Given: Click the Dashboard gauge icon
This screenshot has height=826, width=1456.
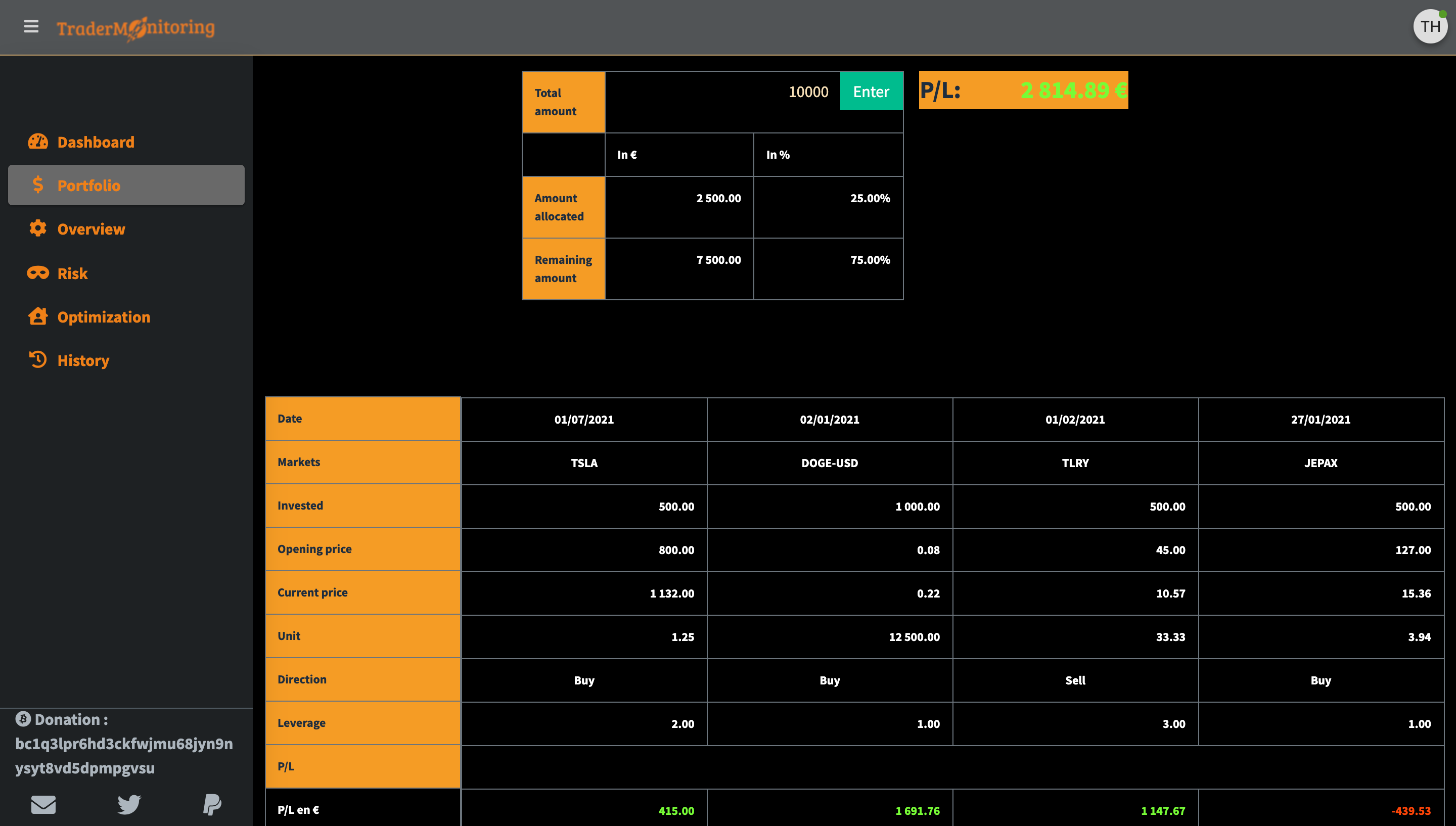Looking at the screenshot, I should tap(38, 141).
